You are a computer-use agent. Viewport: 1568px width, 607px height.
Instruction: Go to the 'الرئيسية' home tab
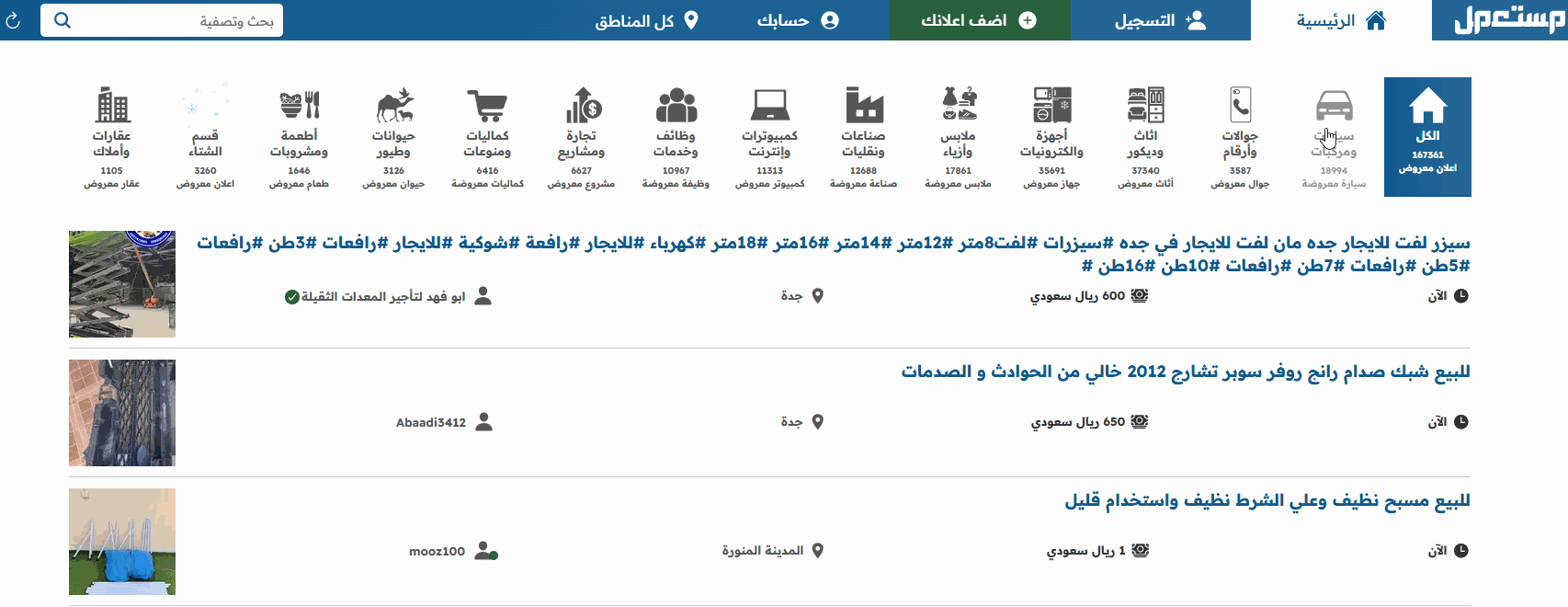(x=1341, y=20)
